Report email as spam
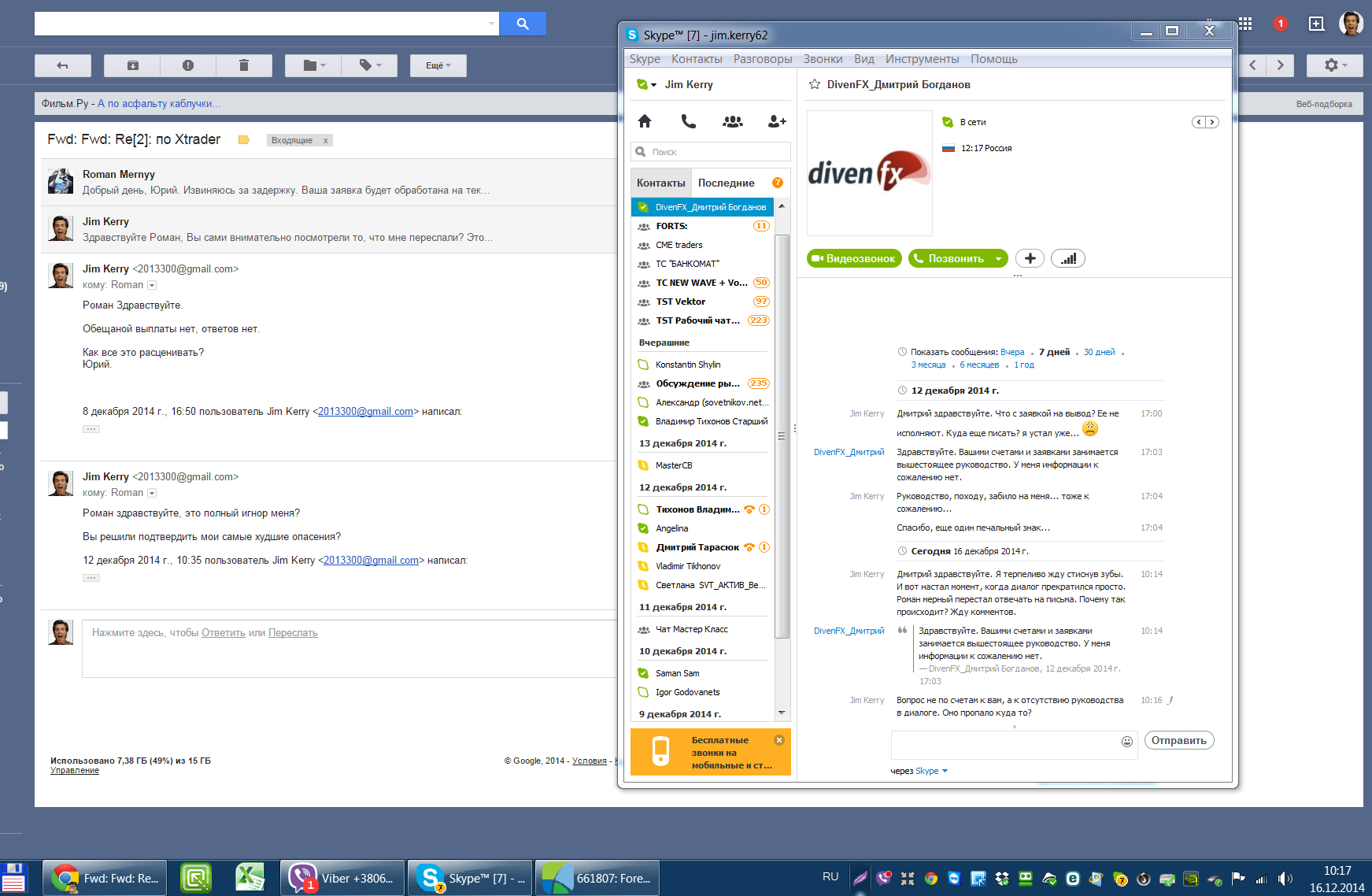Viewport: 1372px width, 896px height. coord(188,65)
